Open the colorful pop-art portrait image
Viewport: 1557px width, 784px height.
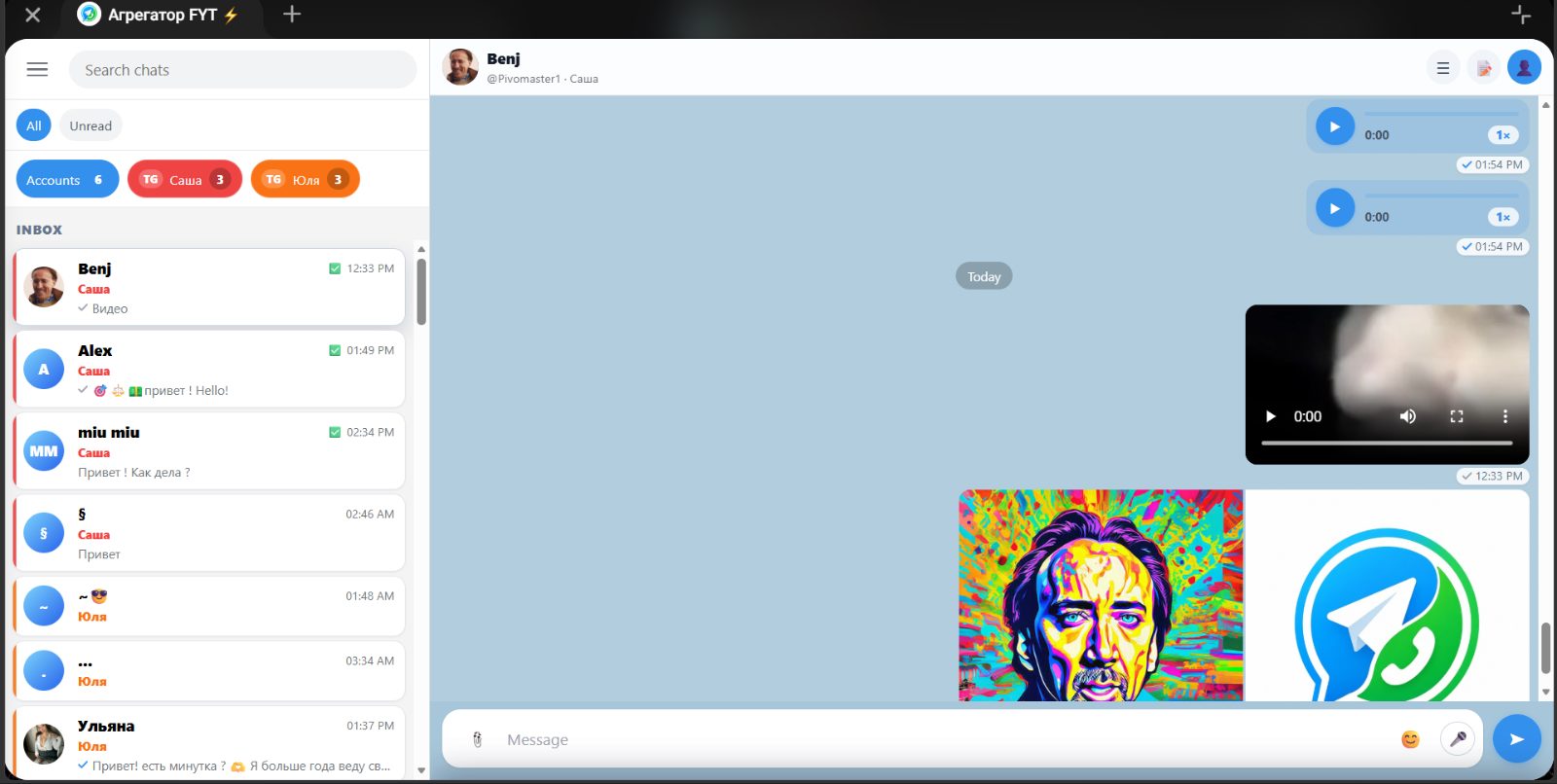tap(1101, 595)
